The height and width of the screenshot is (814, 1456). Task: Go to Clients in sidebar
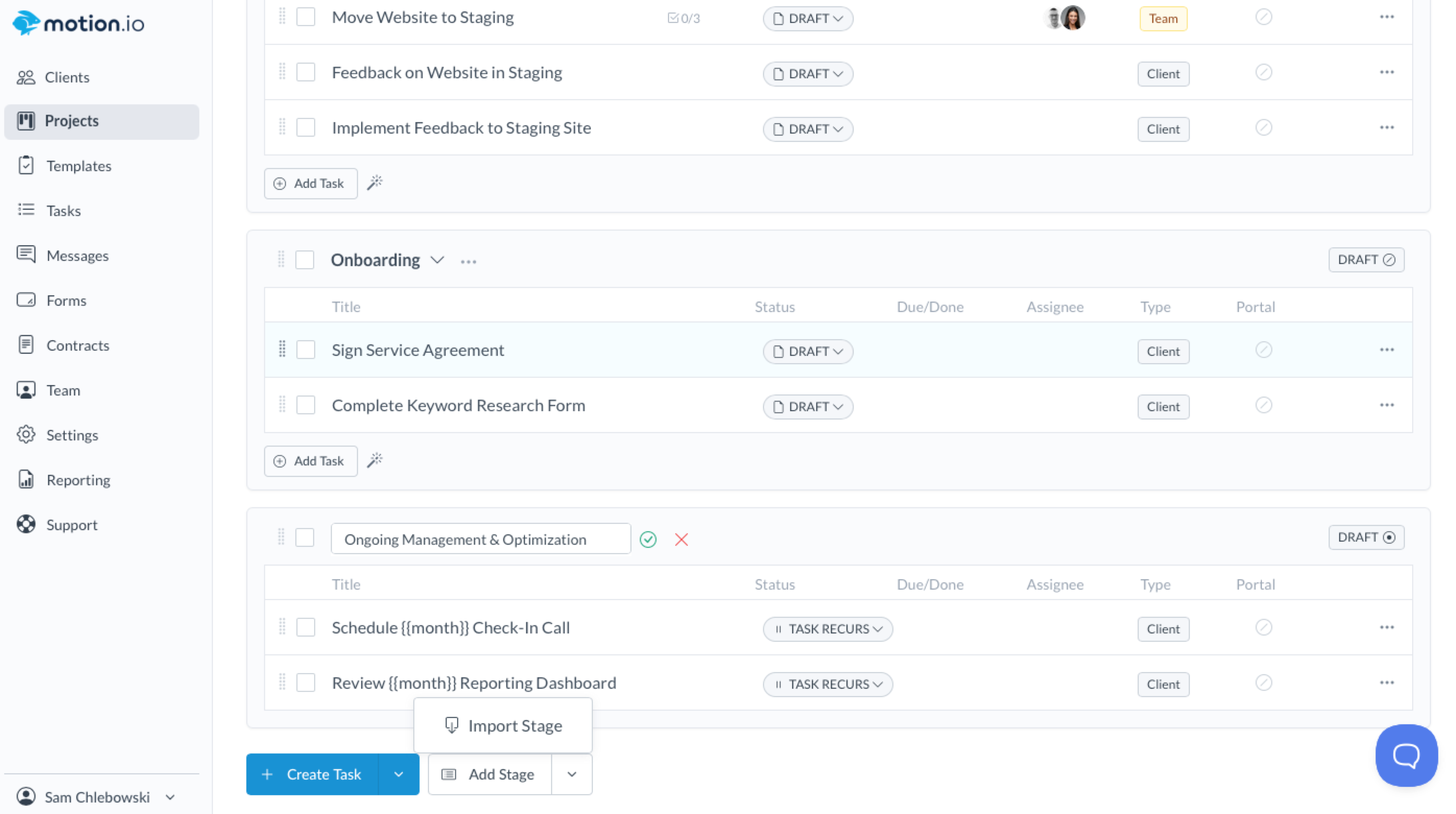tap(102, 77)
